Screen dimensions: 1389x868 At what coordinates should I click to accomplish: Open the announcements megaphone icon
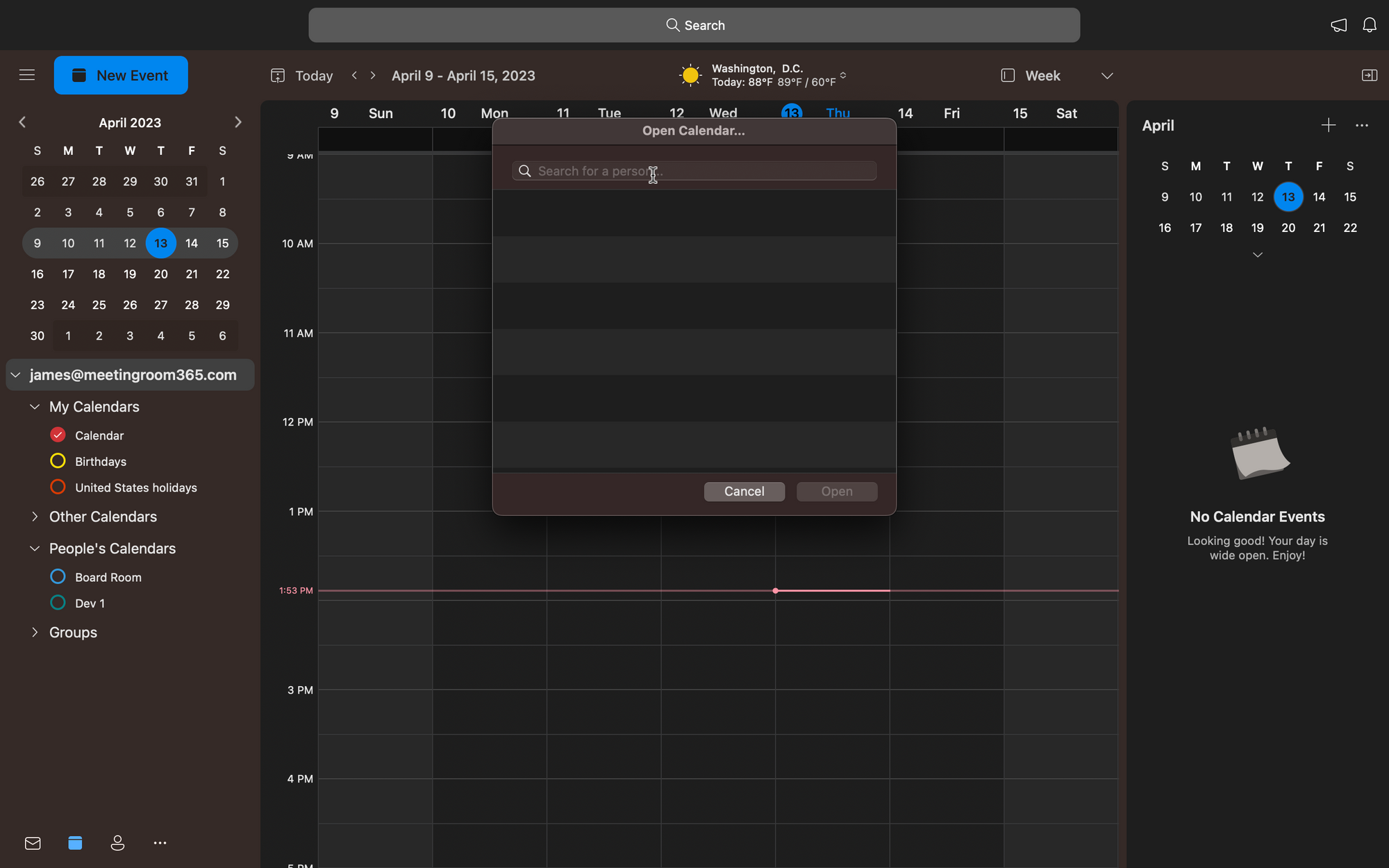click(1338, 25)
